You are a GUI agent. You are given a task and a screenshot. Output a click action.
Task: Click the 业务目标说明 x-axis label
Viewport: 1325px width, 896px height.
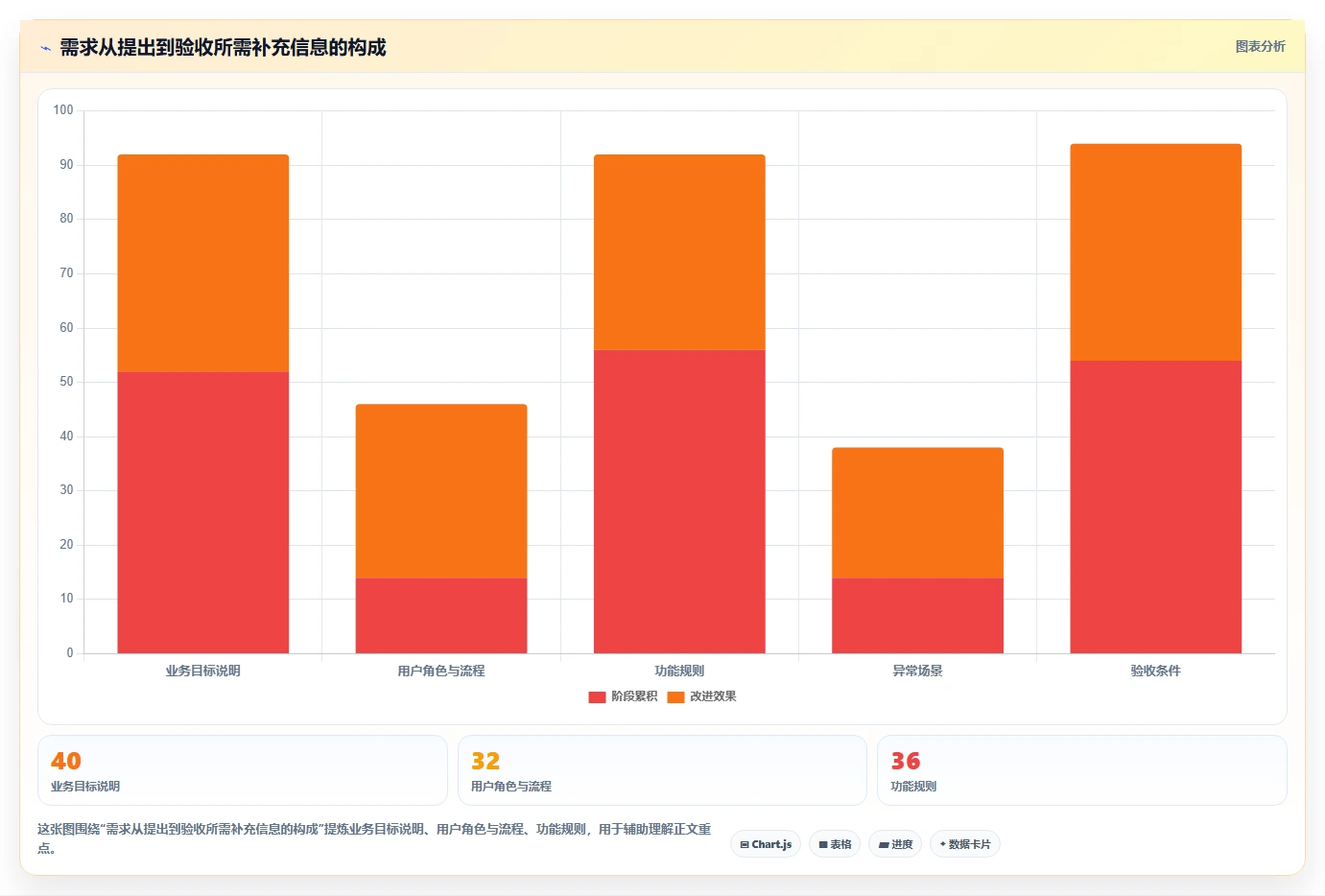click(203, 671)
